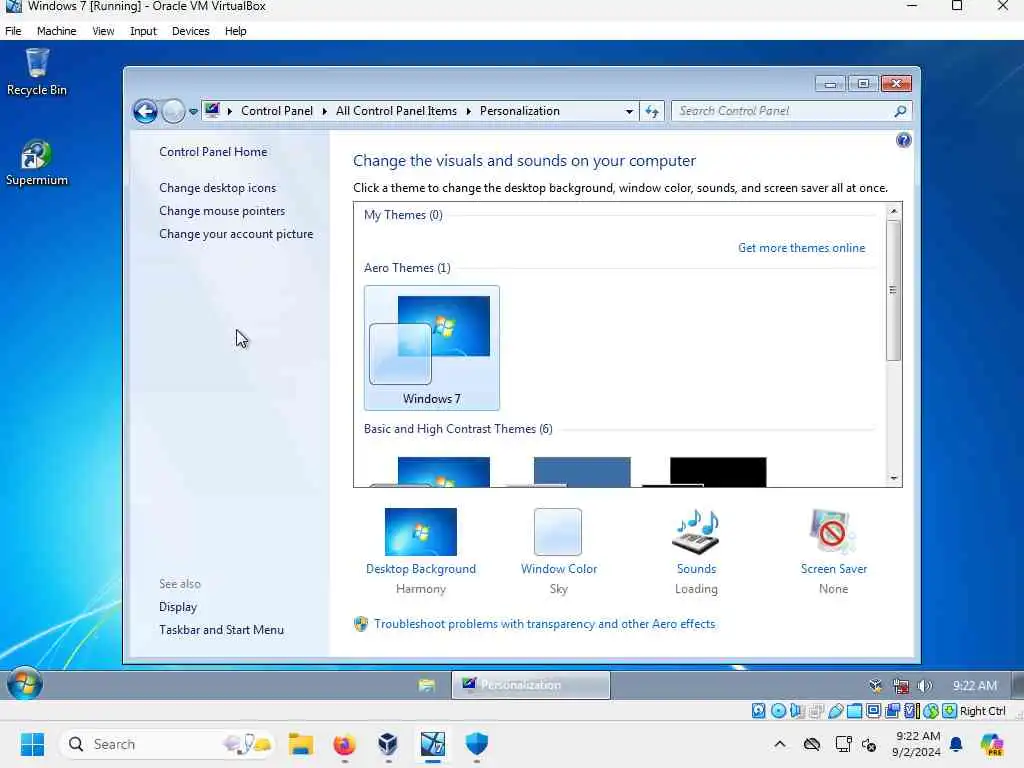The width and height of the screenshot is (1024, 768).
Task: Open Sounds settings icon
Action: point(696,532)
